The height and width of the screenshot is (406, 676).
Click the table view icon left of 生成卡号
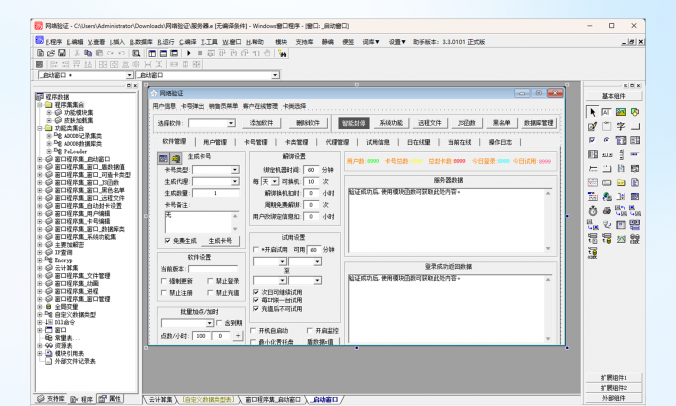coord(163,158)
